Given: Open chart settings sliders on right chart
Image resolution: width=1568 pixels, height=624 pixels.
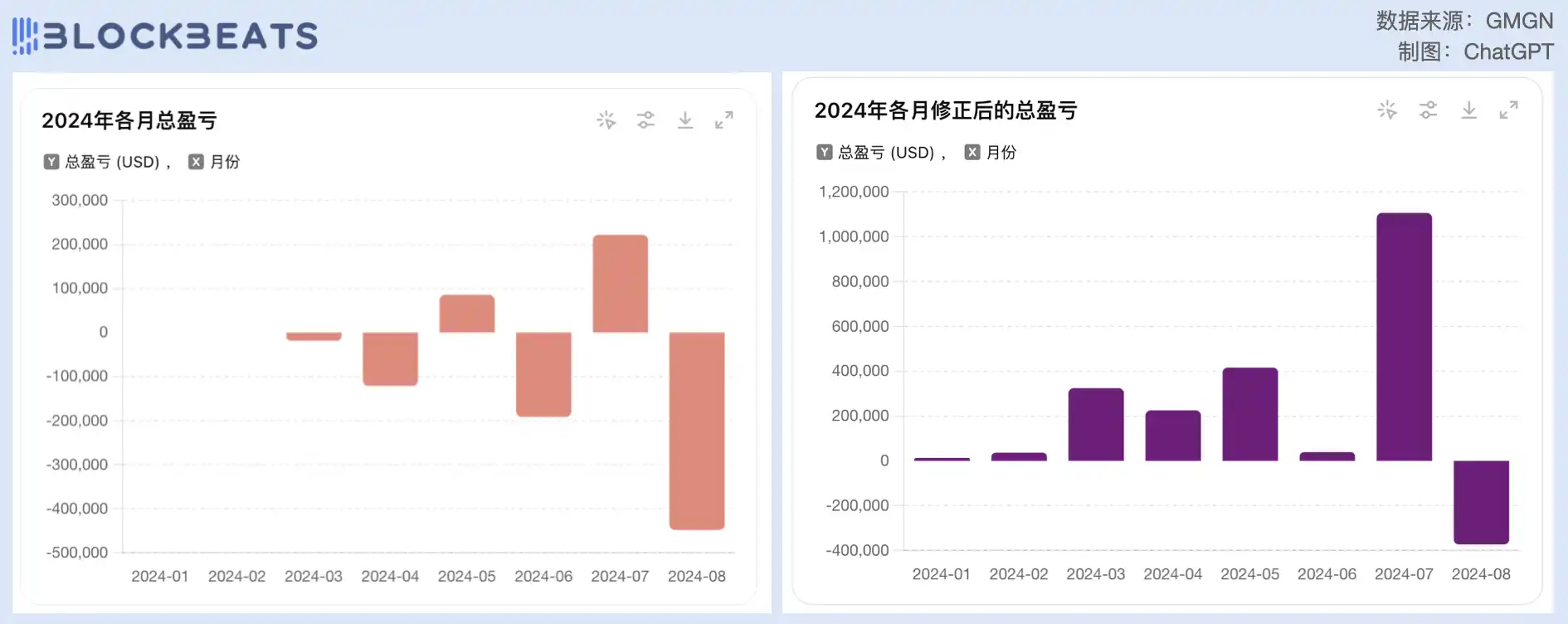Looking at the screenshot, I should pos(1428,110).
